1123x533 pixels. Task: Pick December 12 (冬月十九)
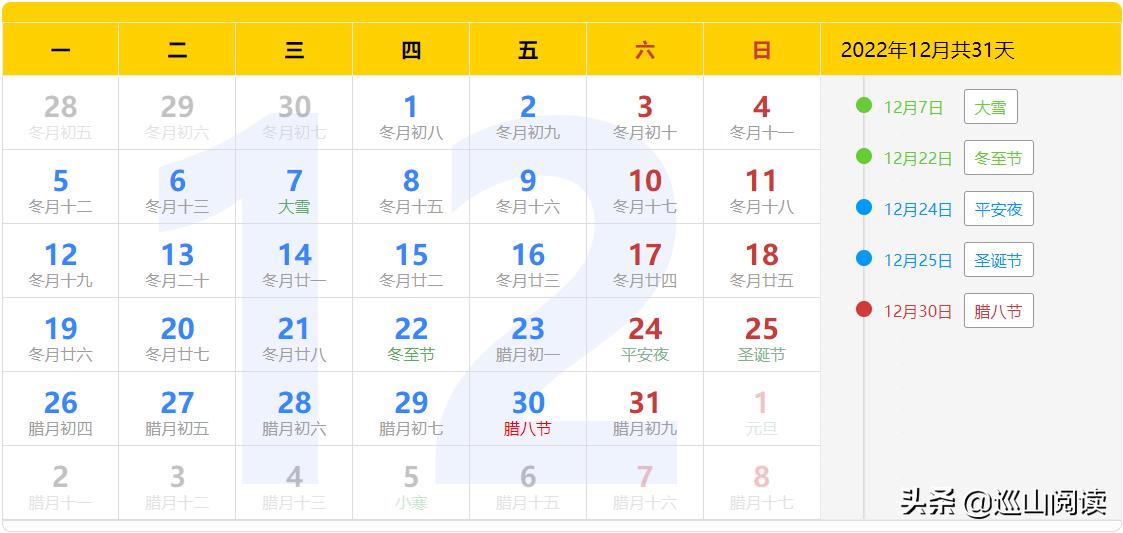point(60,261)
